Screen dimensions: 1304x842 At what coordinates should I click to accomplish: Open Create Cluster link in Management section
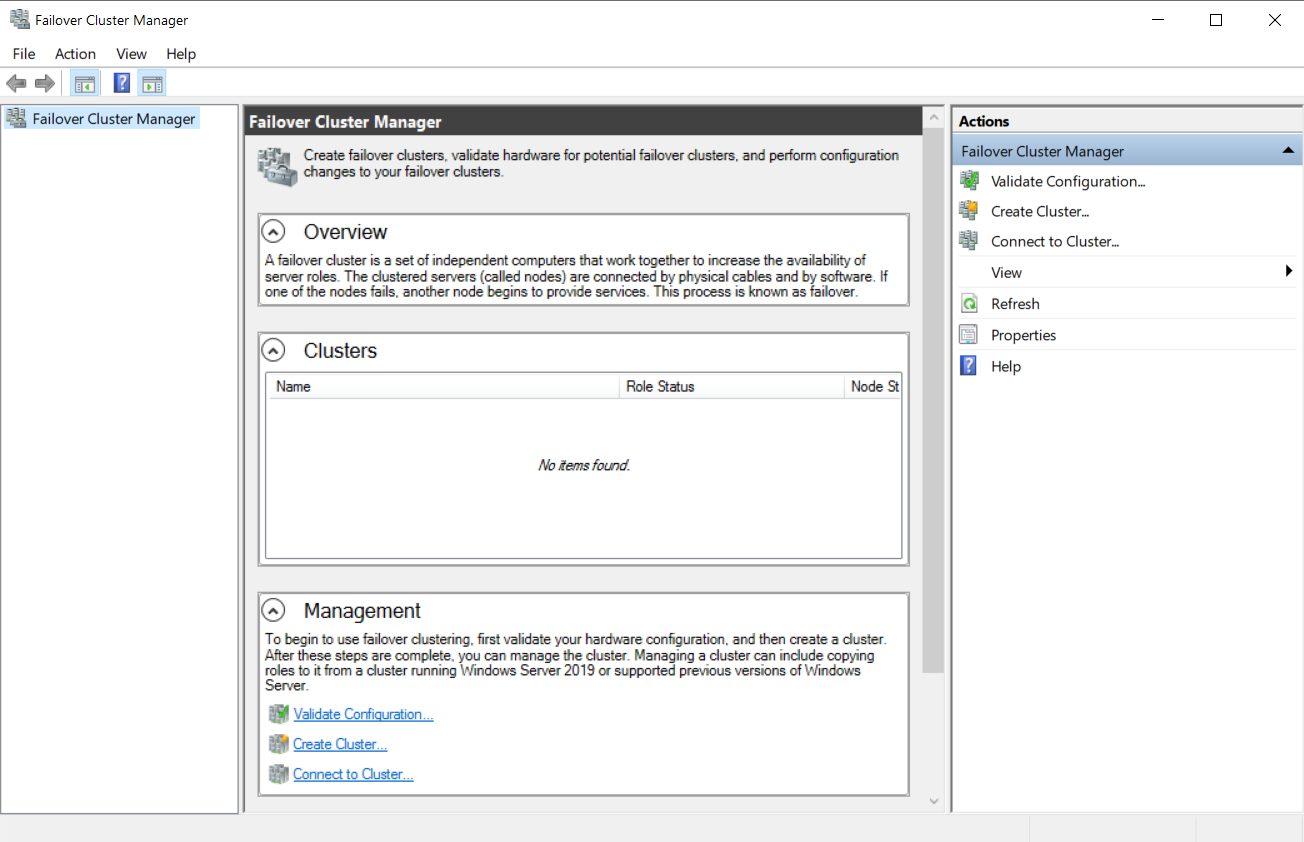click(x=340, y=744)
